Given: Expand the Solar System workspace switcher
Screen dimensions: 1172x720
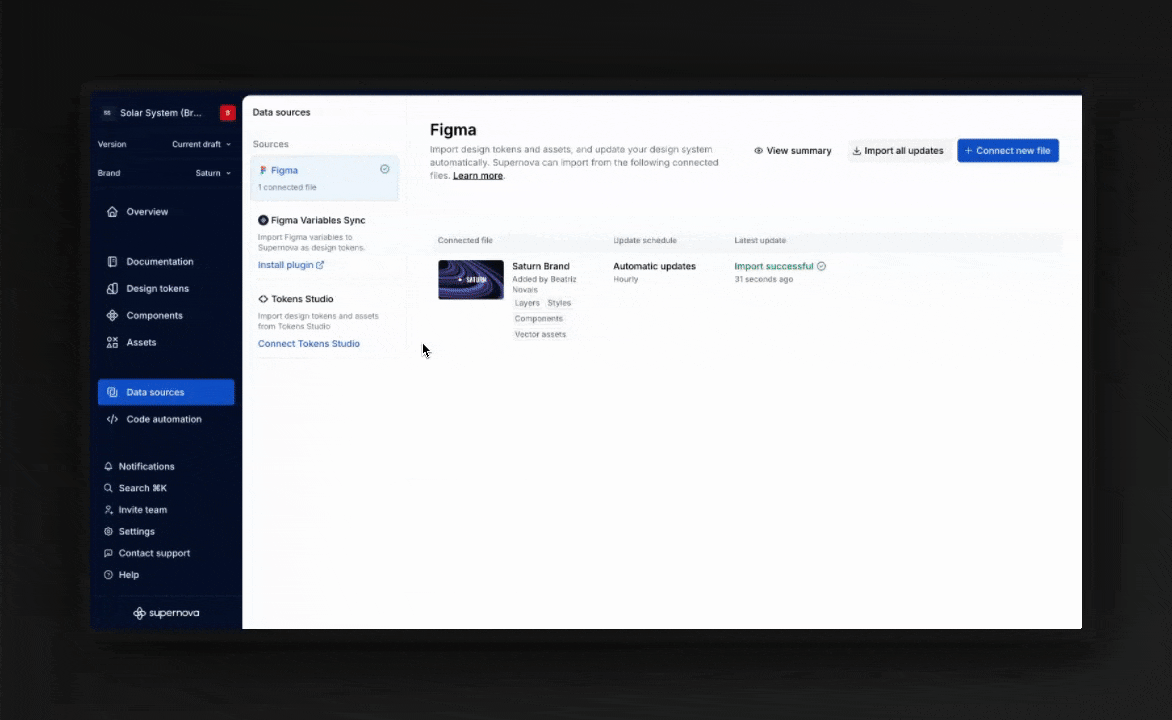Looking at the screenshot, I should 160,113.
